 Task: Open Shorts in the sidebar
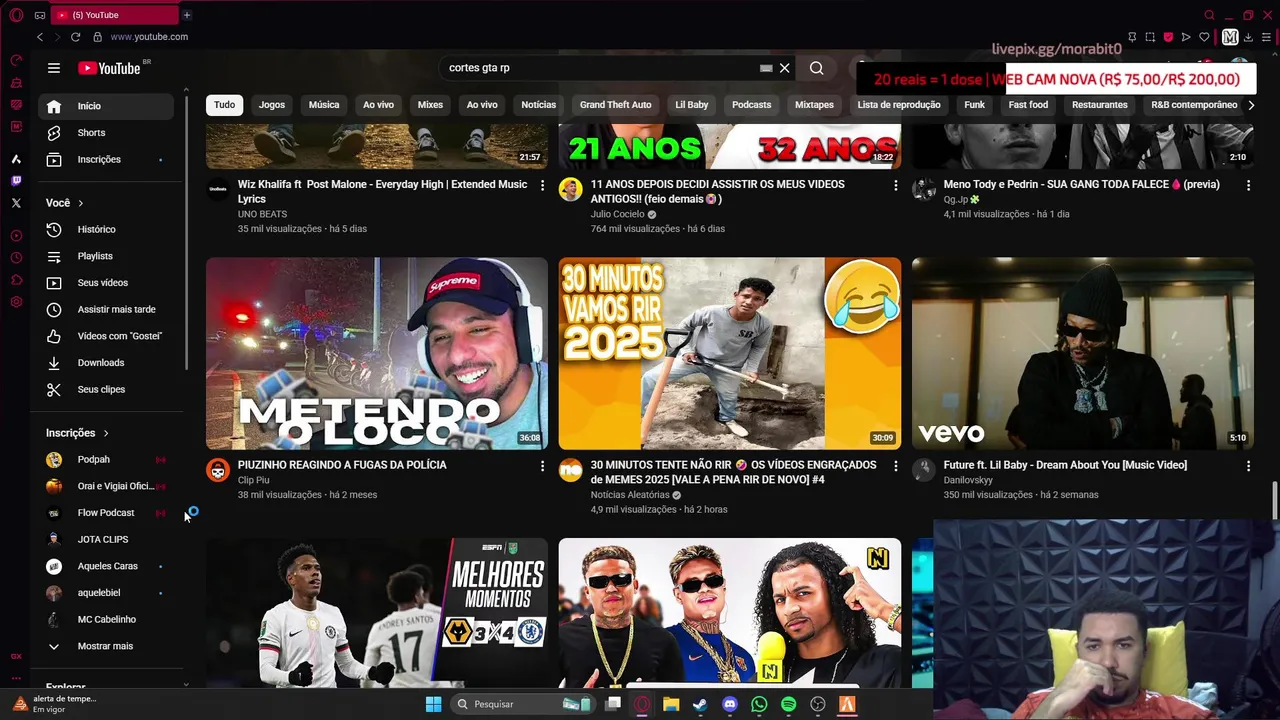click(106, 133)
